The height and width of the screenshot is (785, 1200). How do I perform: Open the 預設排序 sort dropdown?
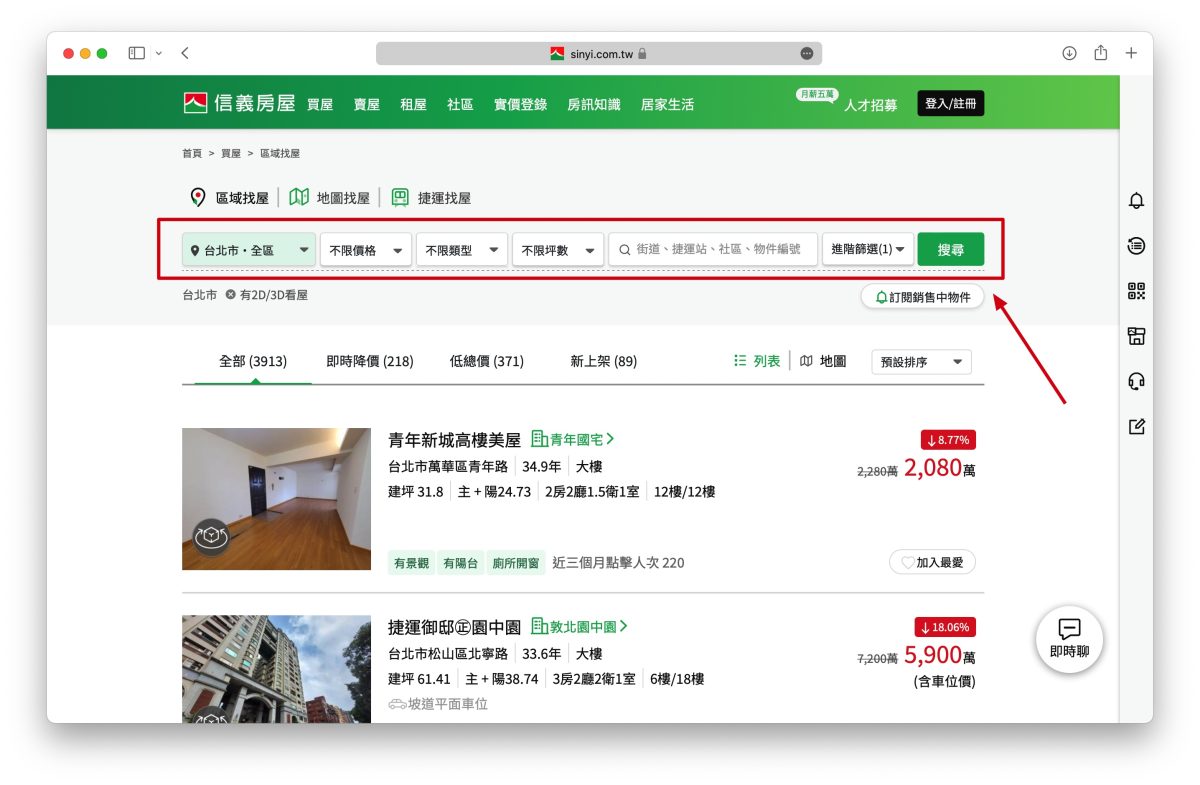coord(921,362)
